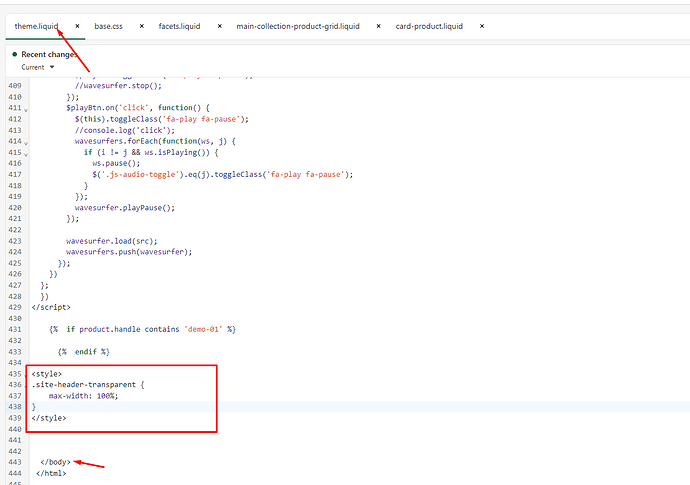Close the theme.liquid tab
Viewport: 690px width, 485px height.
(77, 26)
